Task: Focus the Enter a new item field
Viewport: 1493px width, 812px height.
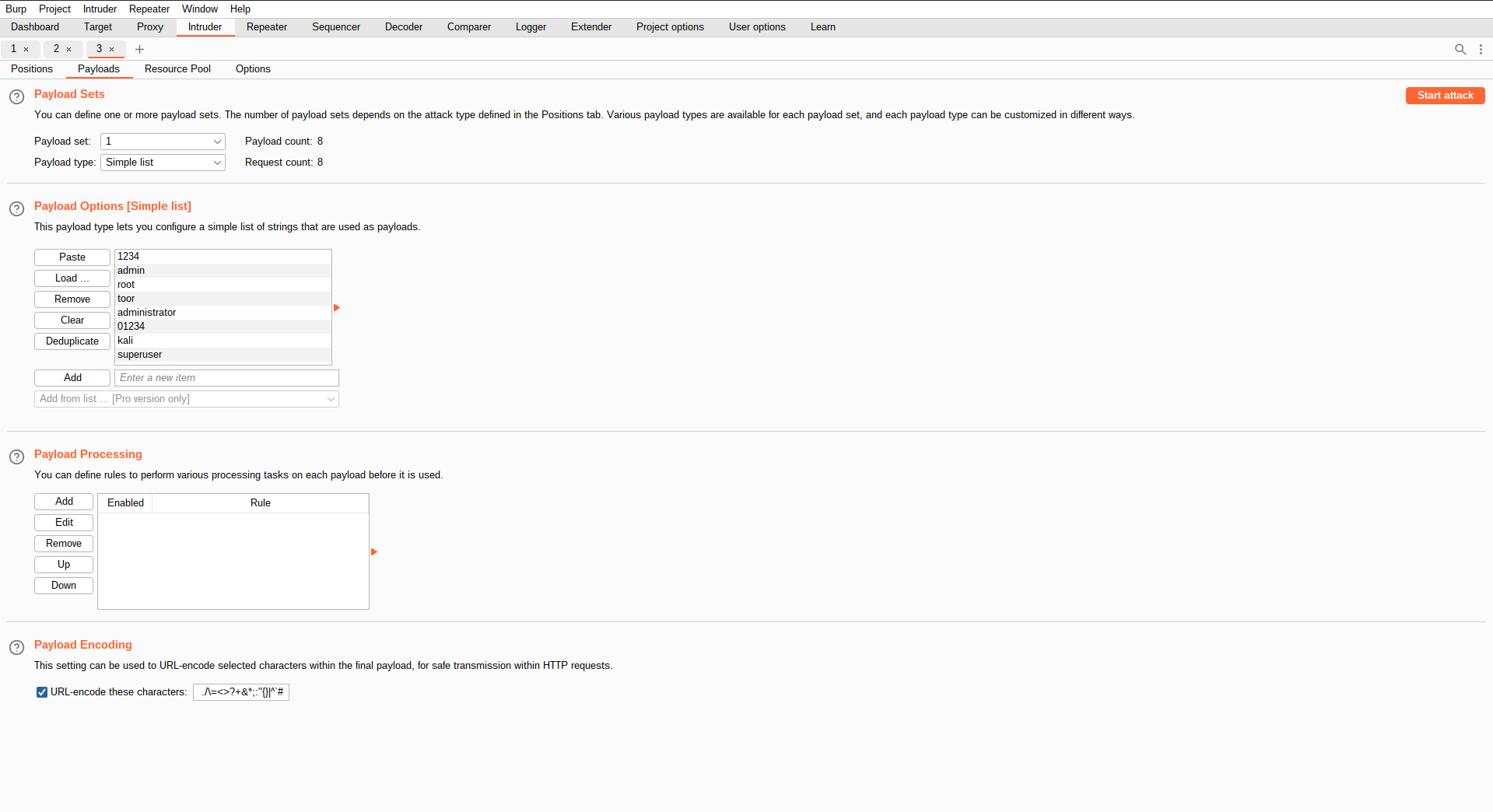Action: (x=226, y=378)
